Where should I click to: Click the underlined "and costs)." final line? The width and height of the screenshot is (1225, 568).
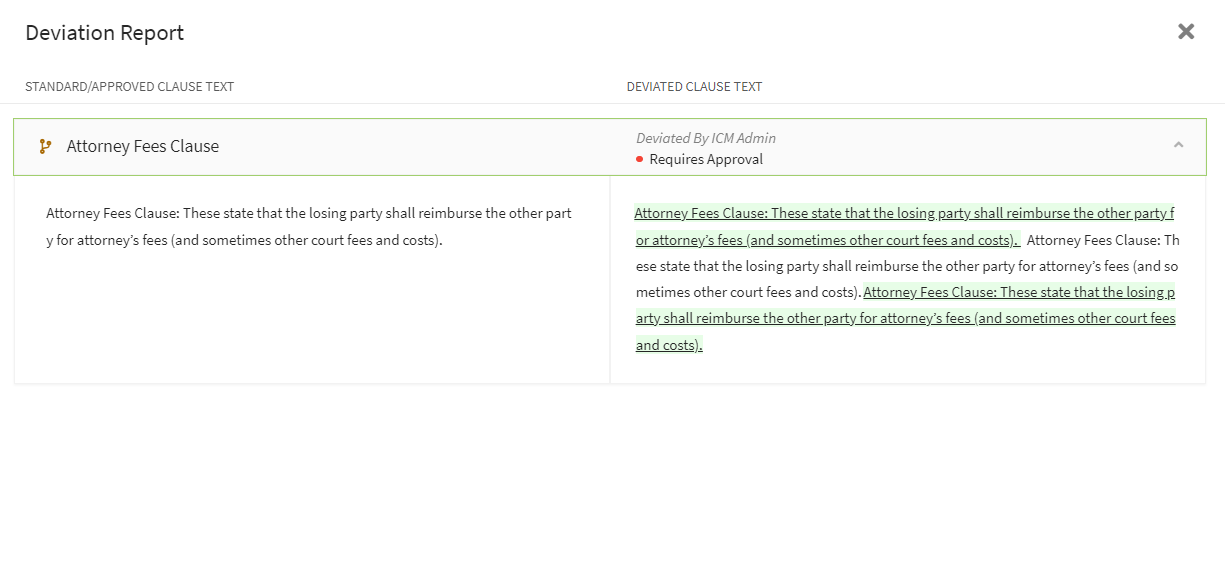[669, 346]
